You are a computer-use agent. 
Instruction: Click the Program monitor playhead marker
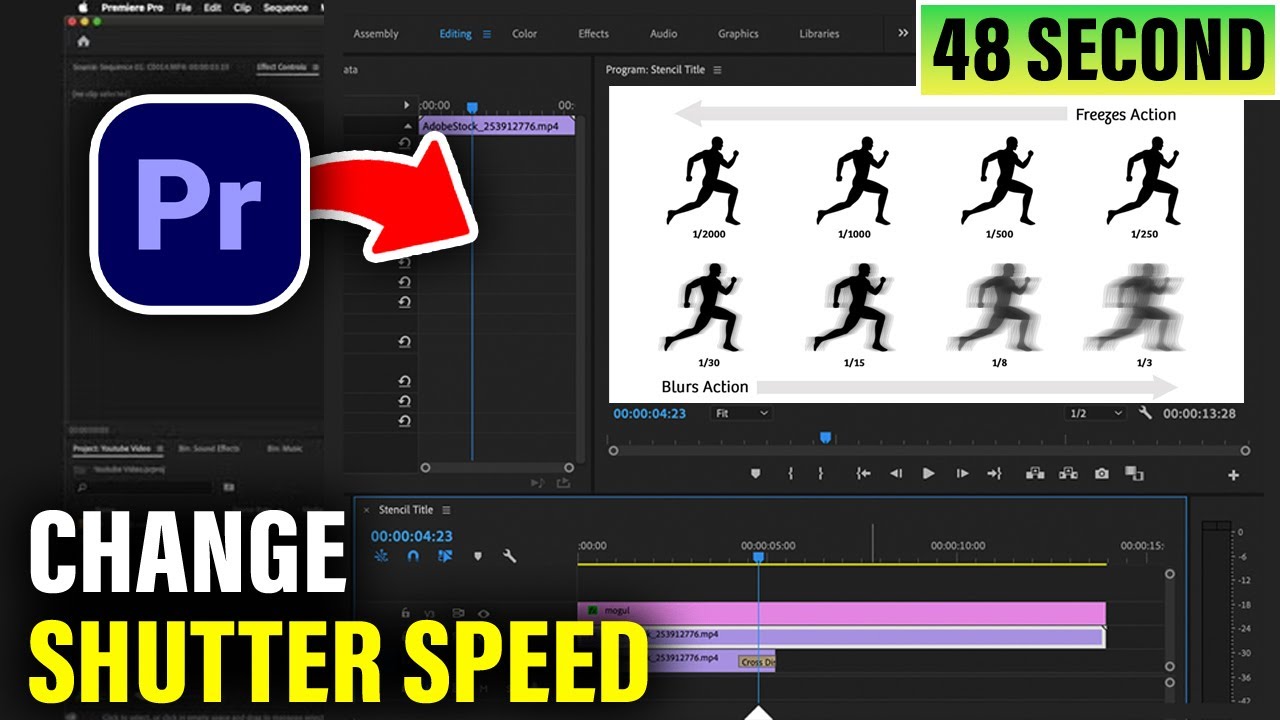point(825,437)
